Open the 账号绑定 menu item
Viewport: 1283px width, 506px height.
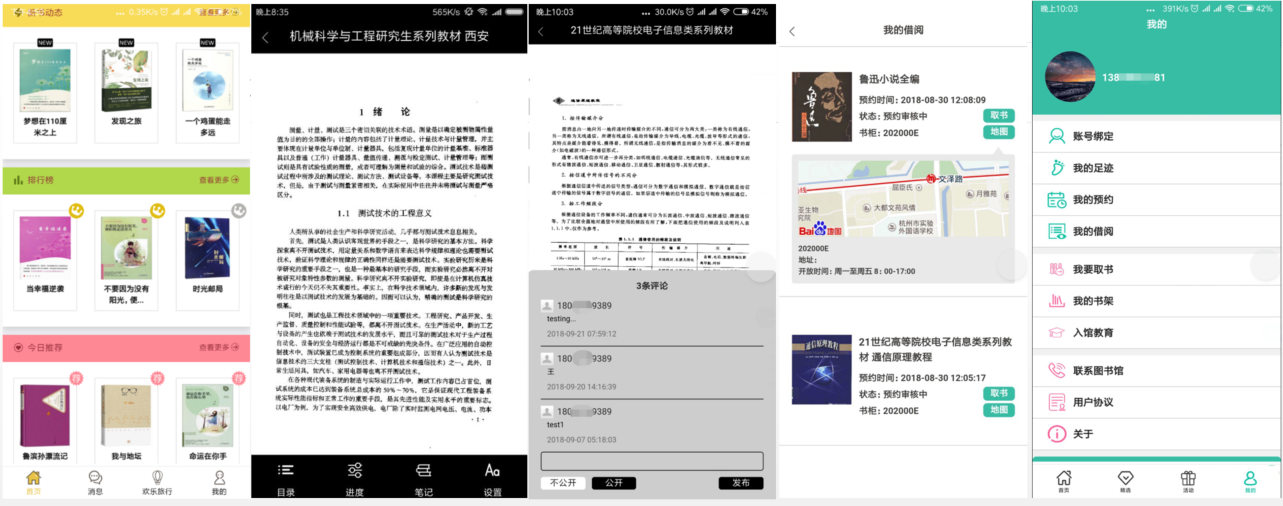point(1093,136)
